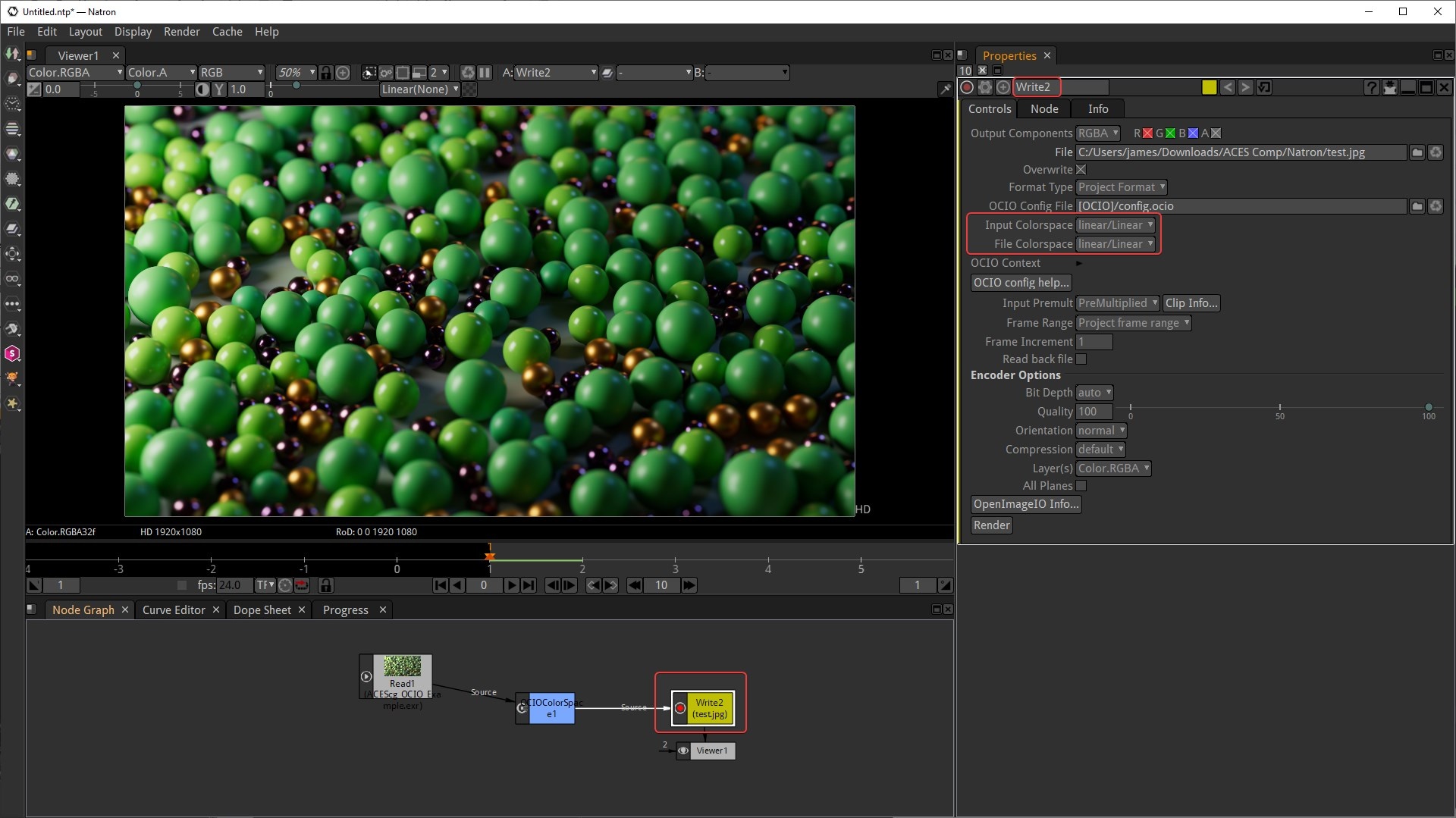Open the Input Colorspace dropdown

pyautogui.click(x=1115, y=225)
